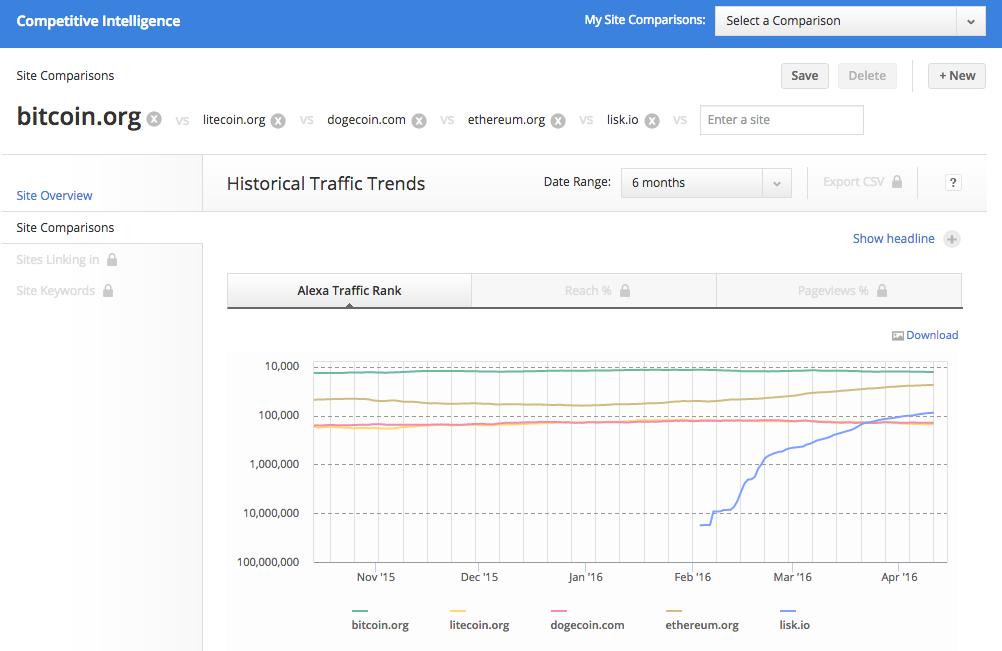
Task: Click dogecoin.com in the comparison row
Action: [366, 120]
